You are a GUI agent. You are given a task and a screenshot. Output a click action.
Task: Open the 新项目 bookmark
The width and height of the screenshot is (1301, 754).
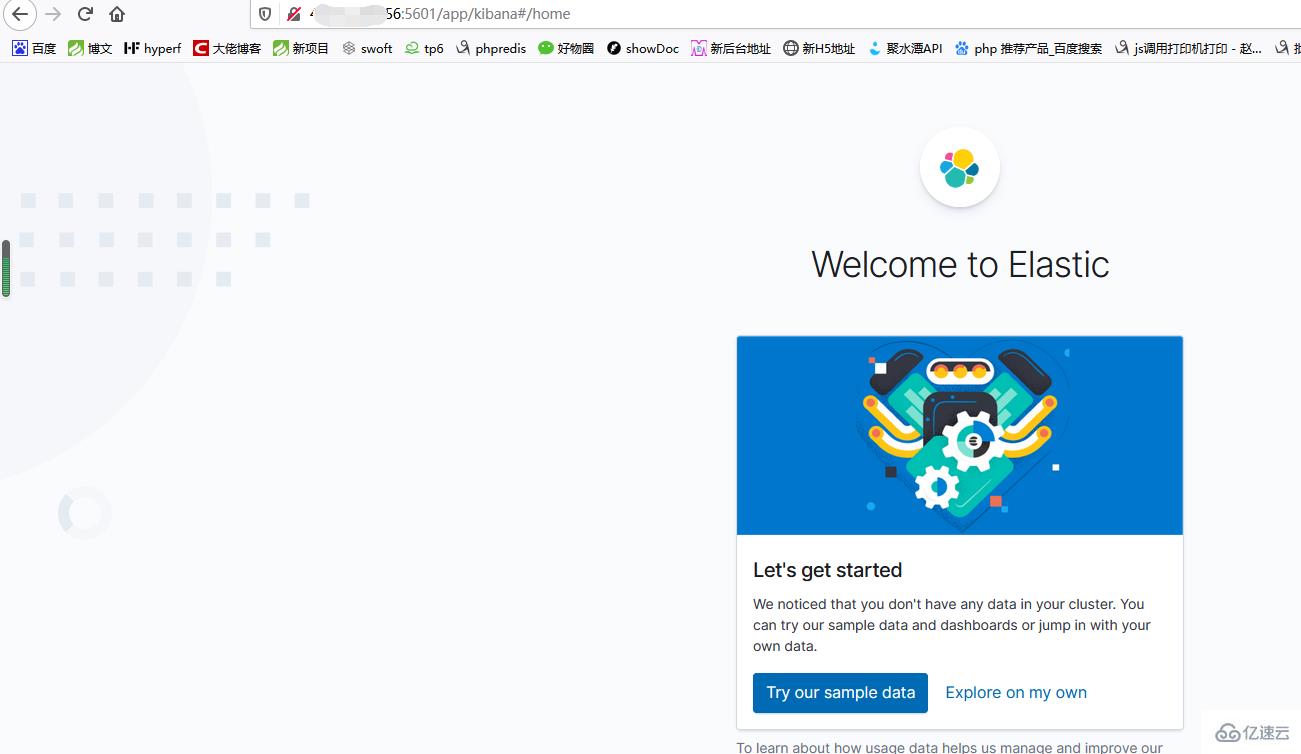click(301, 48)
